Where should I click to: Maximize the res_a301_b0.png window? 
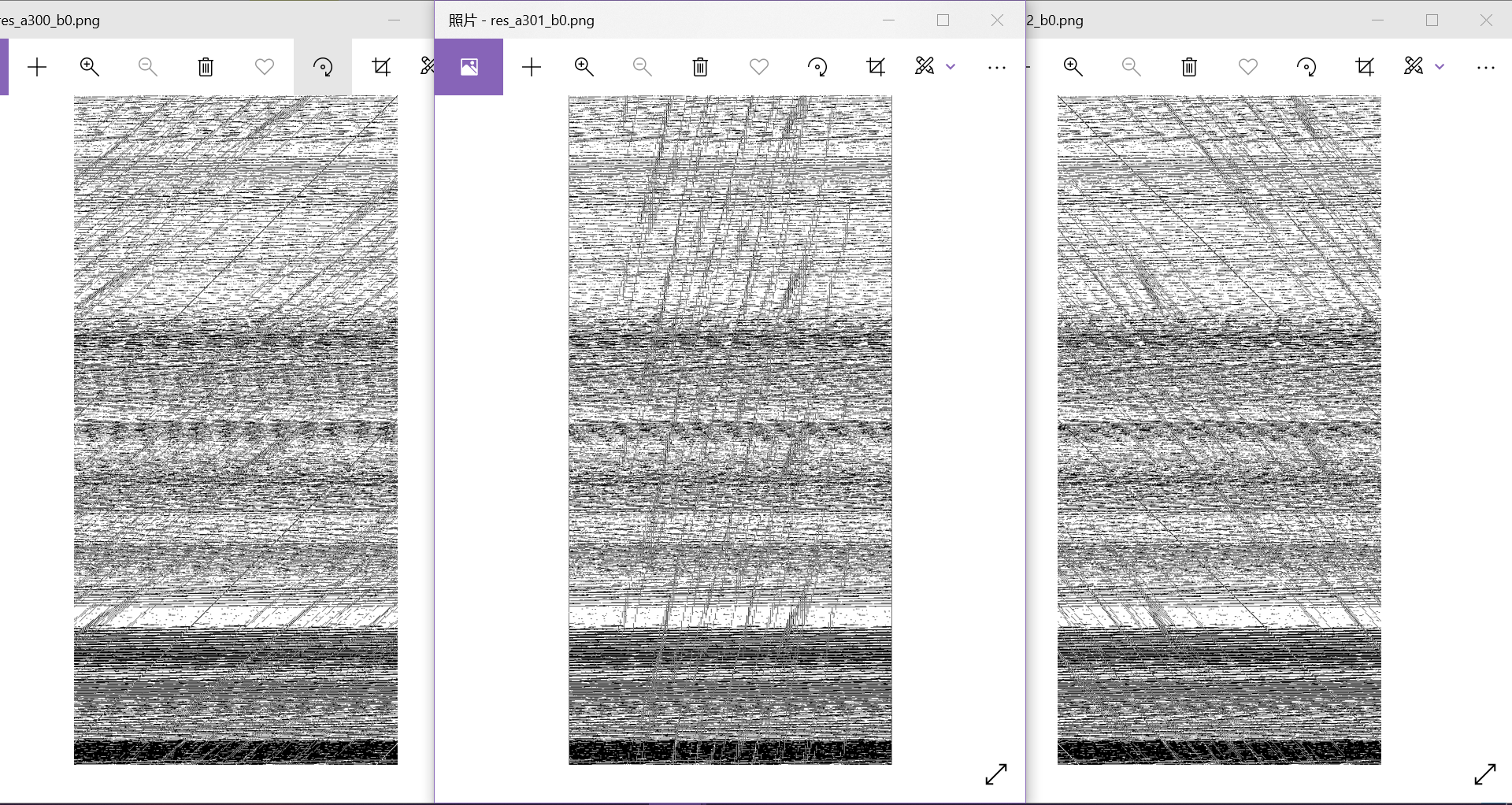tap(943, 20)
